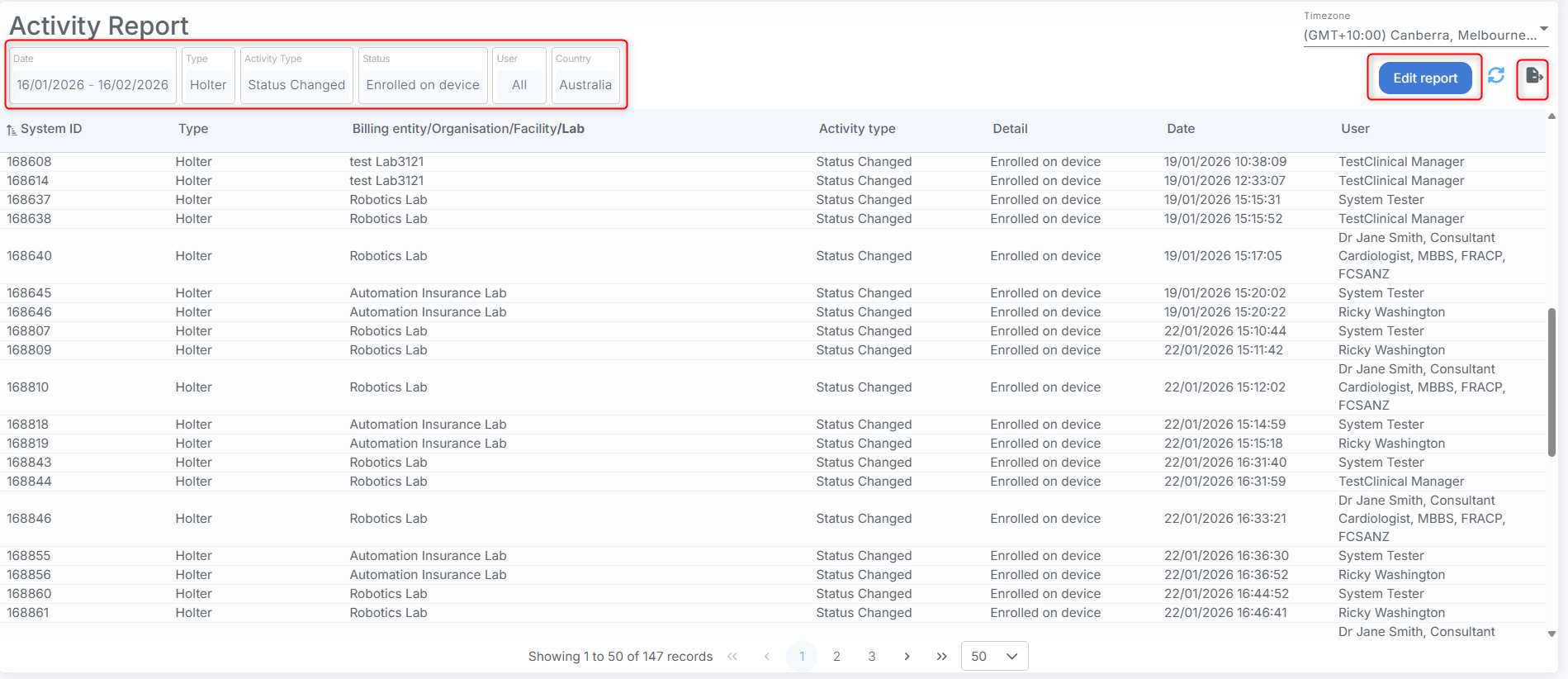Select page 3 in pagination
The width and height of the screenshot is (1568, 679).
click(872, 656)
